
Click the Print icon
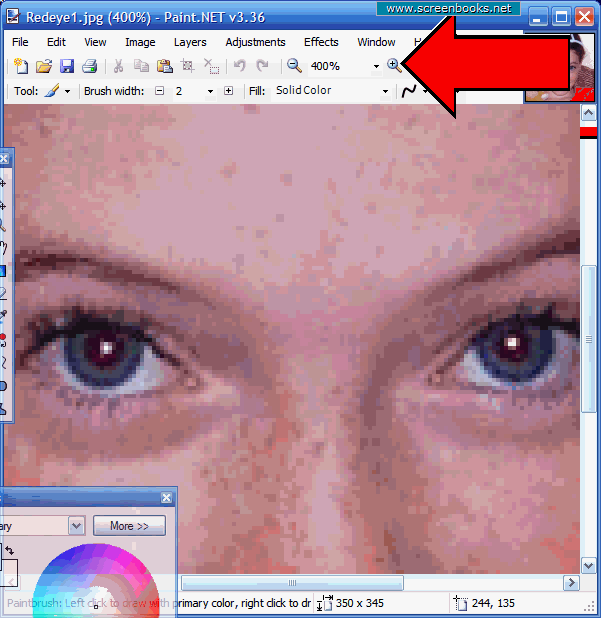tap(89, 66)
